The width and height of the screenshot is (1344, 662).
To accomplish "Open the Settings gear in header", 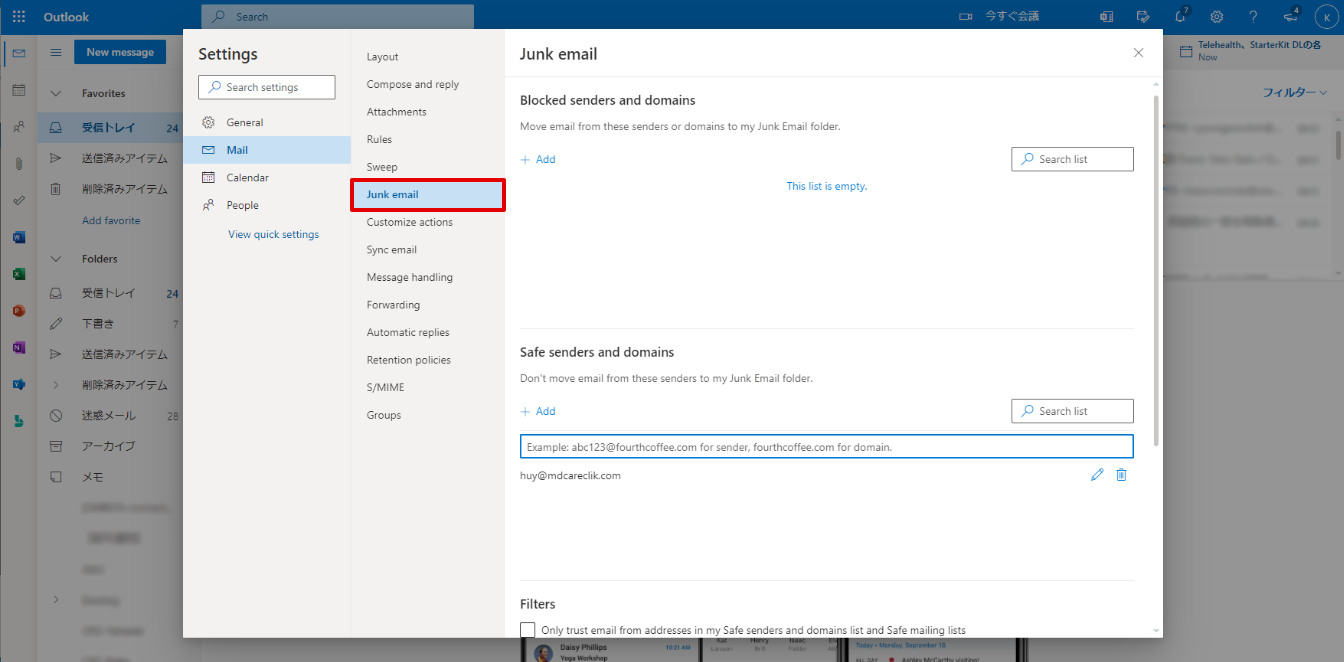I will coord(1217,17).
